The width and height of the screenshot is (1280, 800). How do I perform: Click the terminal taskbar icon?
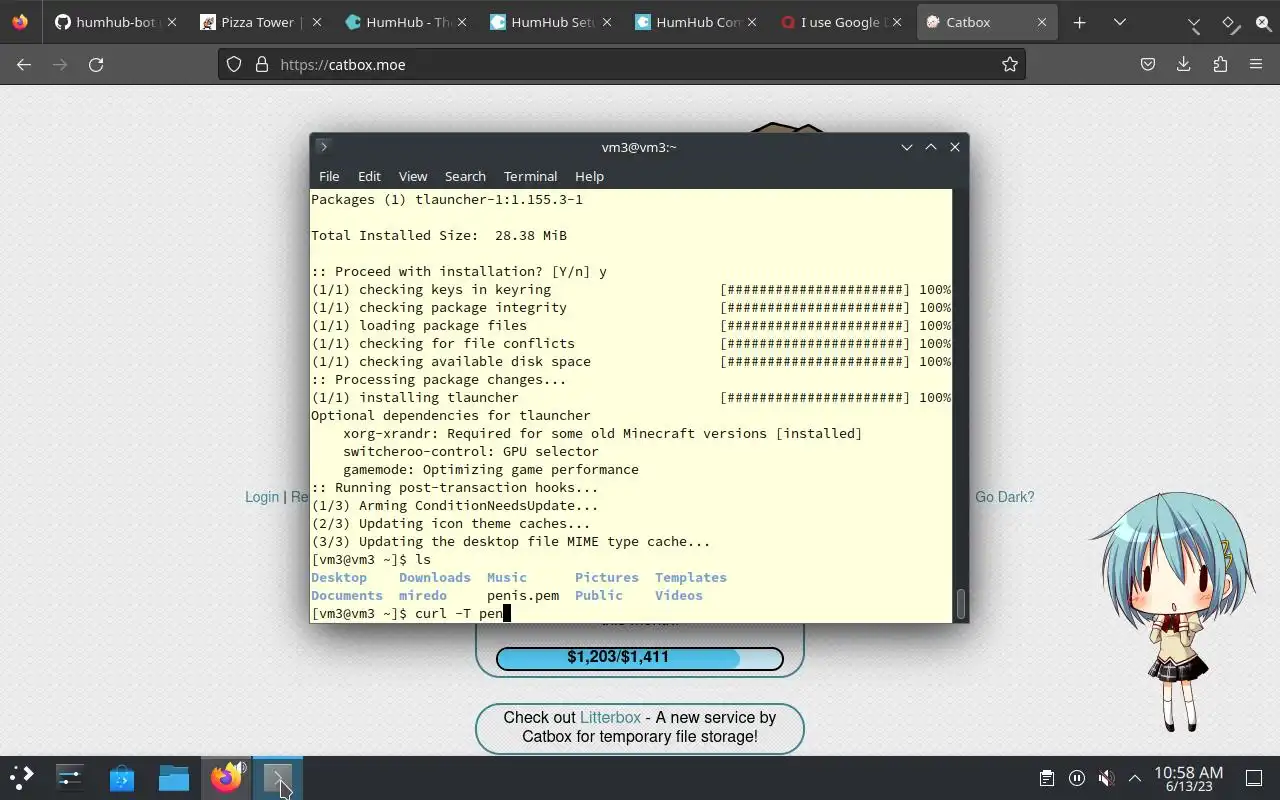coord(278,777)
